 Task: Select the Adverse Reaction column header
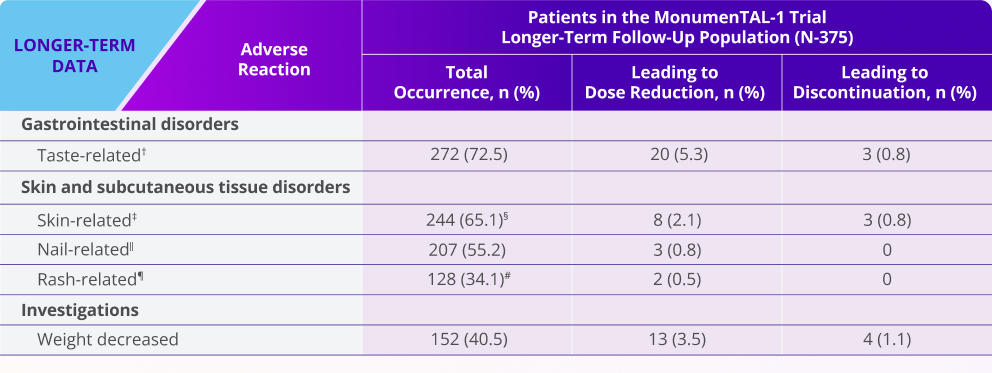pyautogui.click(x=274, y=59)
